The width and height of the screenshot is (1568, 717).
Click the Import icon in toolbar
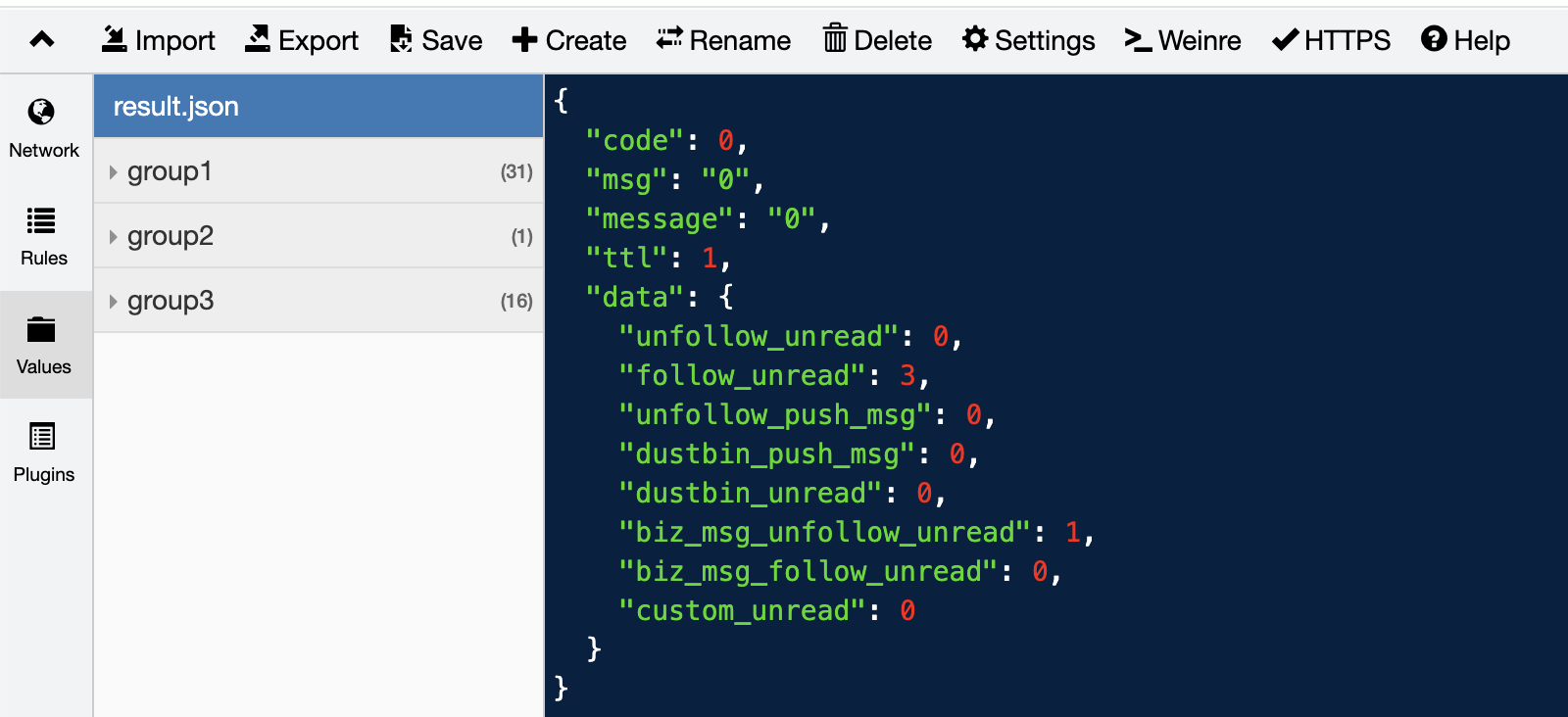pos(115,39)
